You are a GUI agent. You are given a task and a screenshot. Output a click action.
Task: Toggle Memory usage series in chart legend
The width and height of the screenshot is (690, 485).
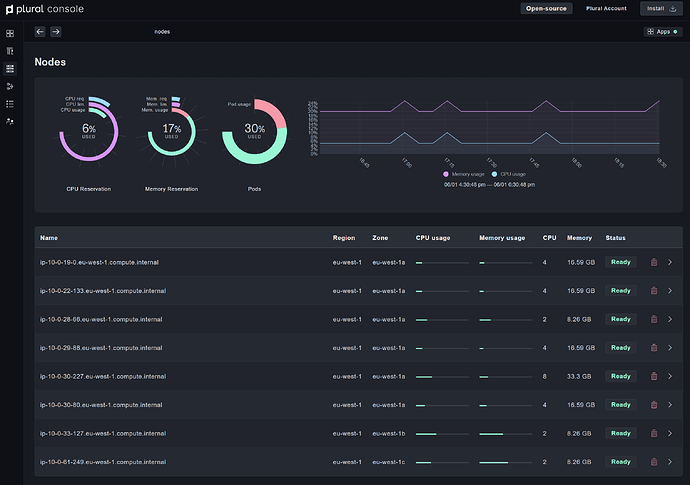coord(466,173)
